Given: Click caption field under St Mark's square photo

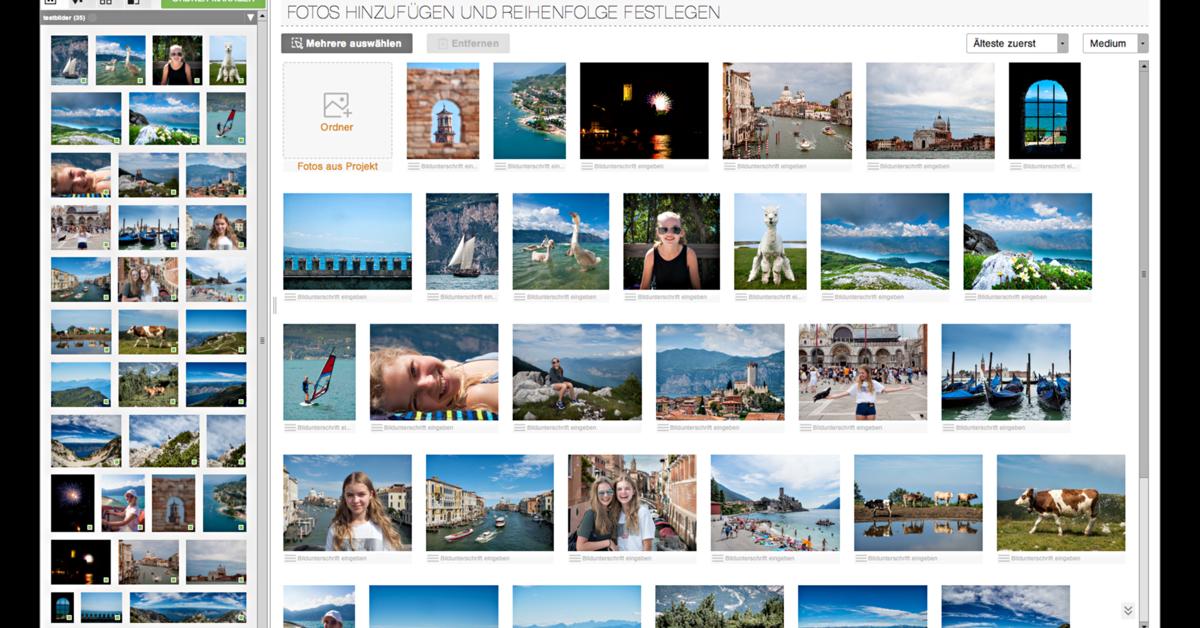Looking at the screenshot, I should [869, 427].
